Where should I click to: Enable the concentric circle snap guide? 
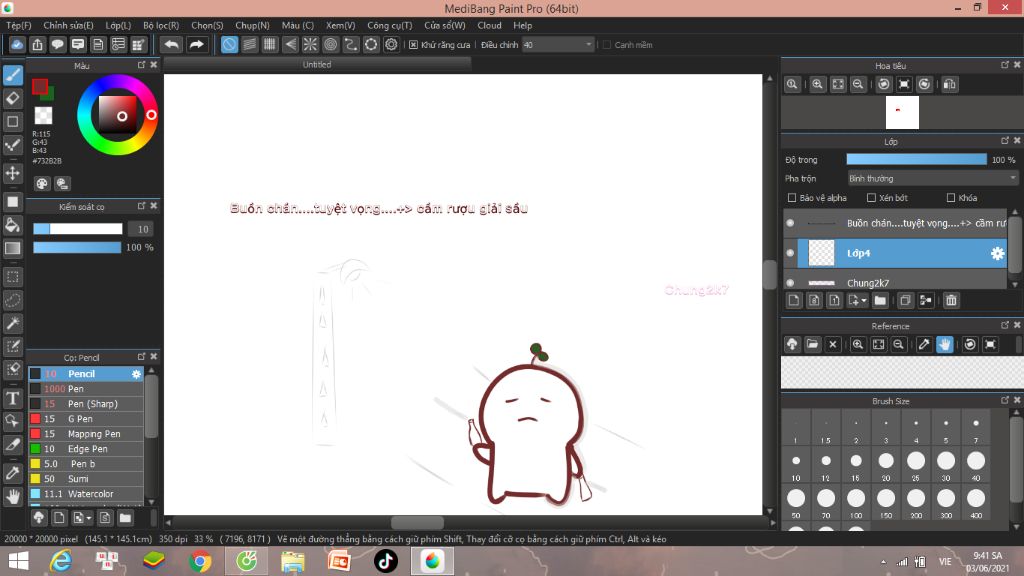tap(330, 44)
